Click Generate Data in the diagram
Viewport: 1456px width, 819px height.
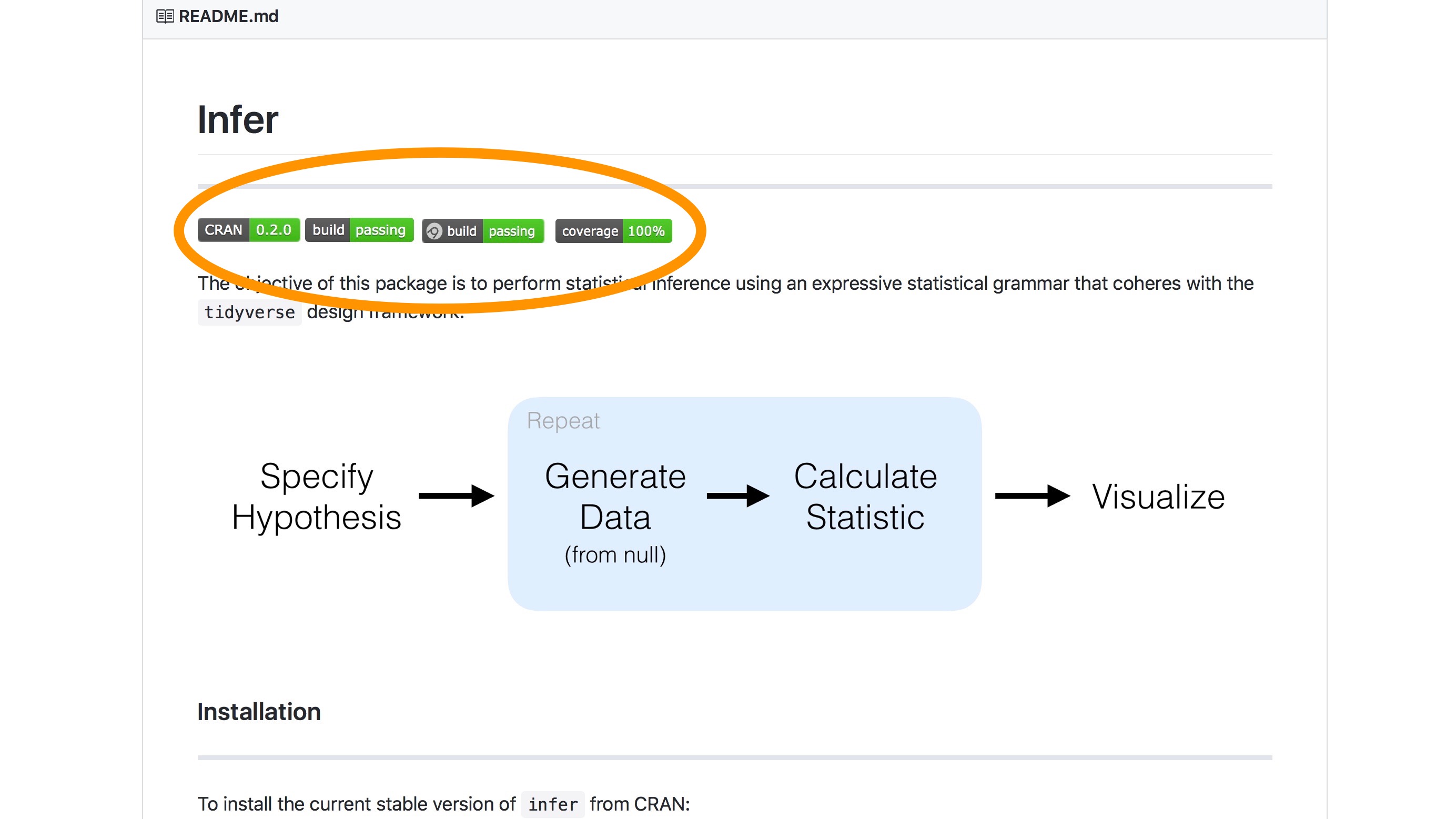tap(615, 496)
